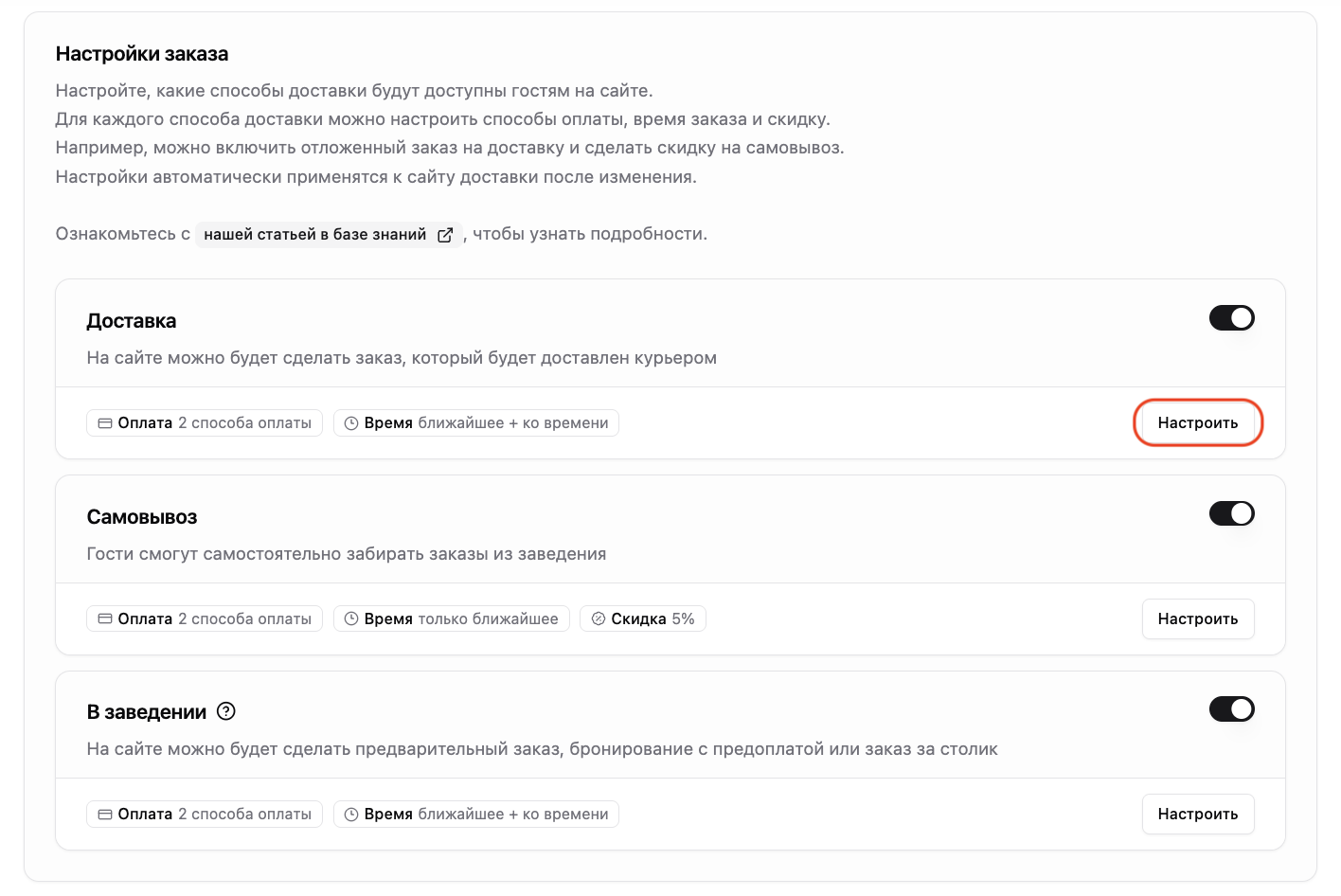
Task: Click Настроить in the Самовывоз card
Action: [x=1198, y=619]
